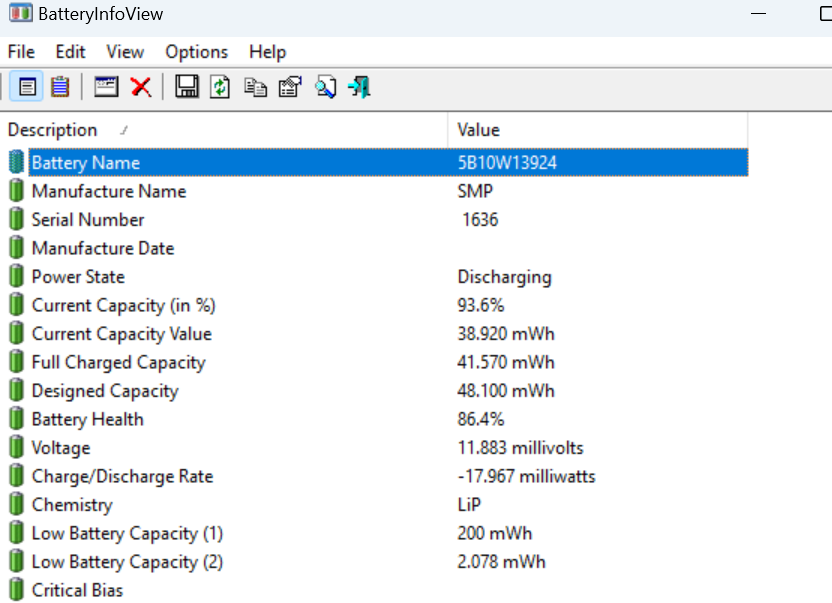
Task: Click battery icon beside Battery Health
Action: click(16, 418)
